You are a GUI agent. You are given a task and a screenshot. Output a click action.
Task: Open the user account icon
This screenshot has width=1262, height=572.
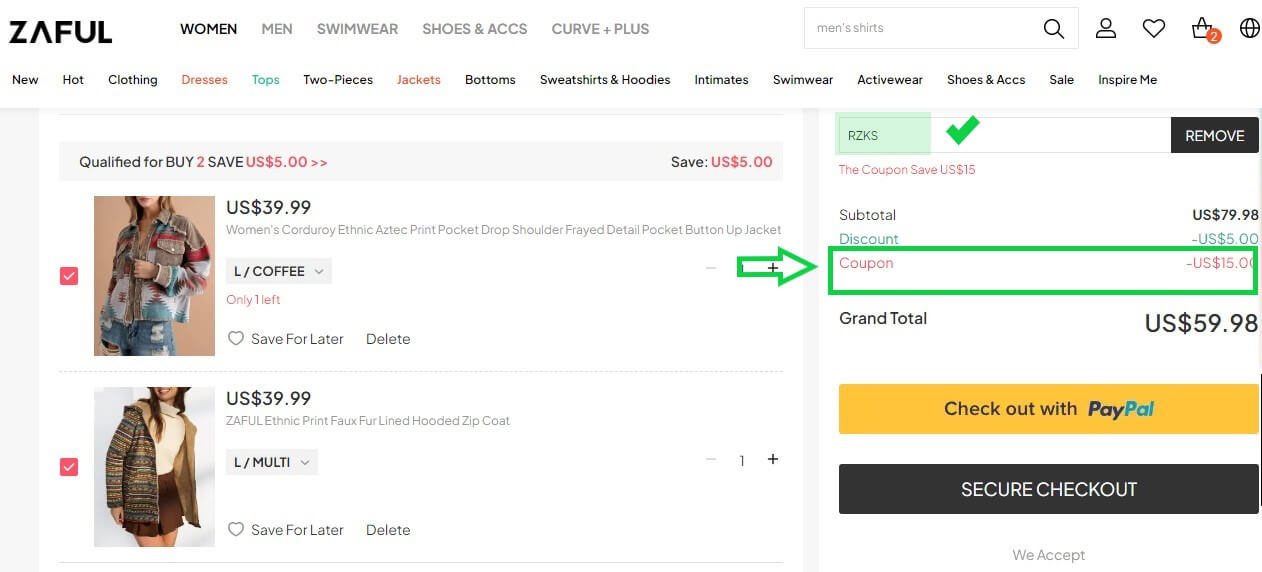coord(1105,29)
